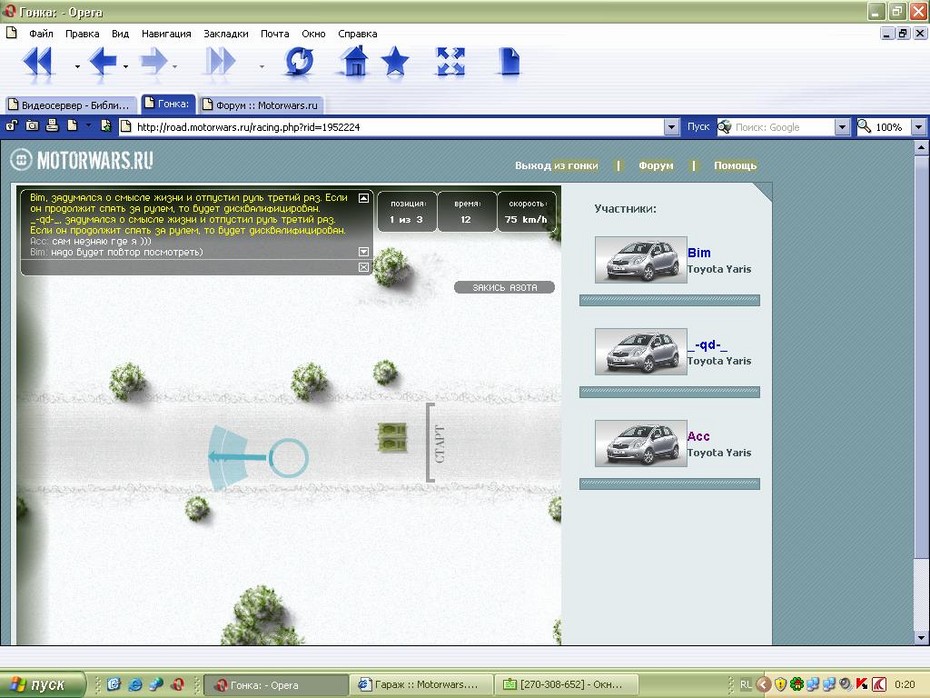The width and height of the screenshot is (930, 698).
Task: Click the Выход из гонки link
Action: [x=556, y=165]
